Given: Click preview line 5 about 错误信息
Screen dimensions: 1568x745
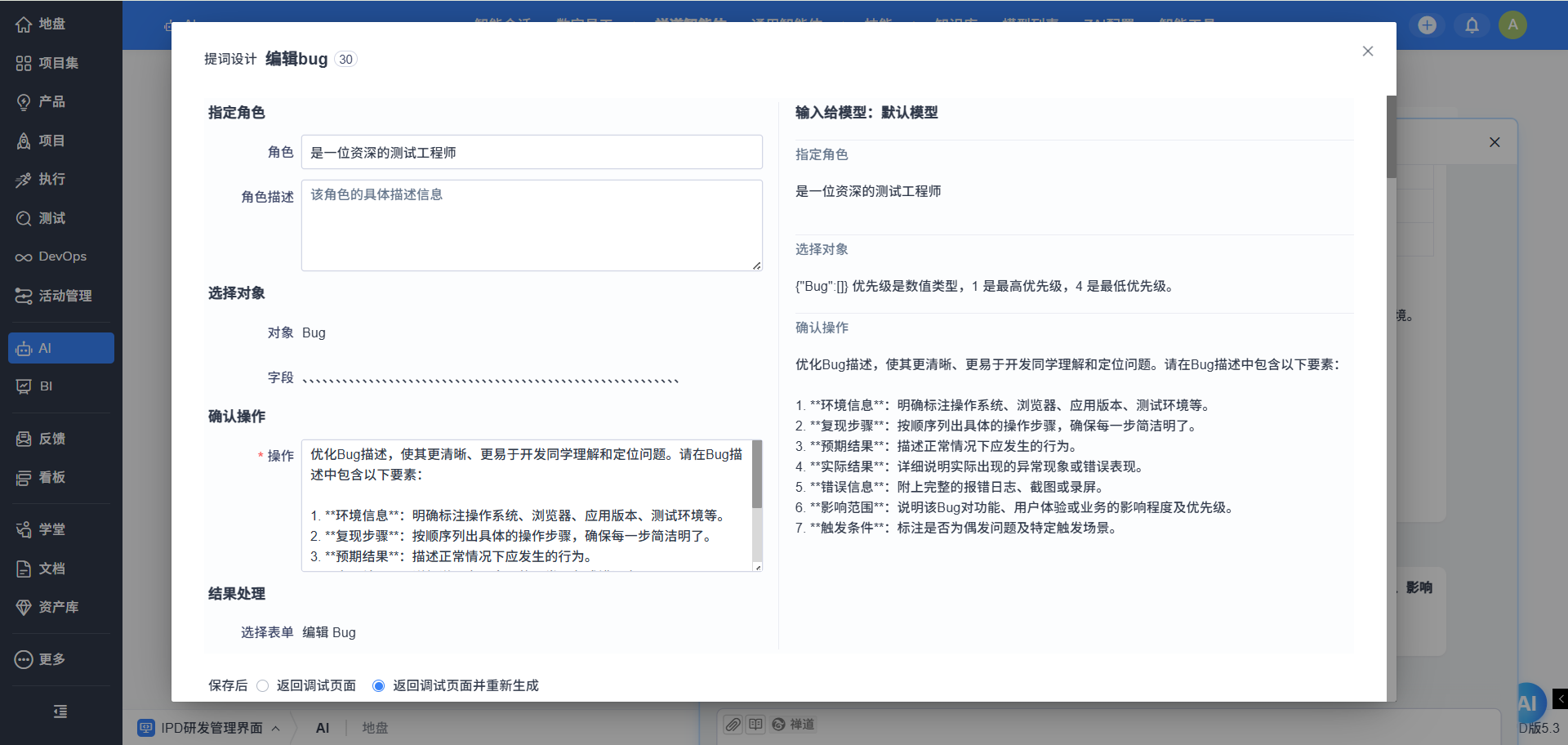Looking at the screenshot, I should pyautogui.click(x=951, y=487).
